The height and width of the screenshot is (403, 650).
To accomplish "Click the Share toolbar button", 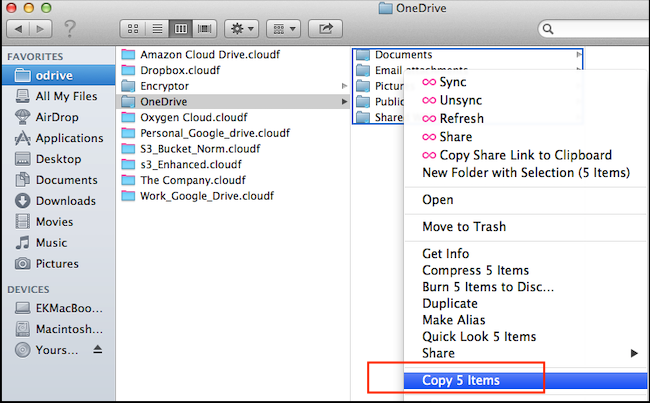I will [x=327, y=28].
